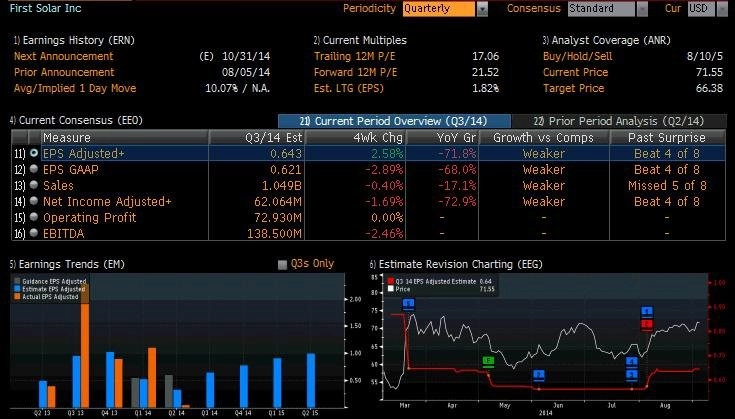The image size is (735, 419).
Task: Click the Past Surprise column header
Action: click(667, 137)
